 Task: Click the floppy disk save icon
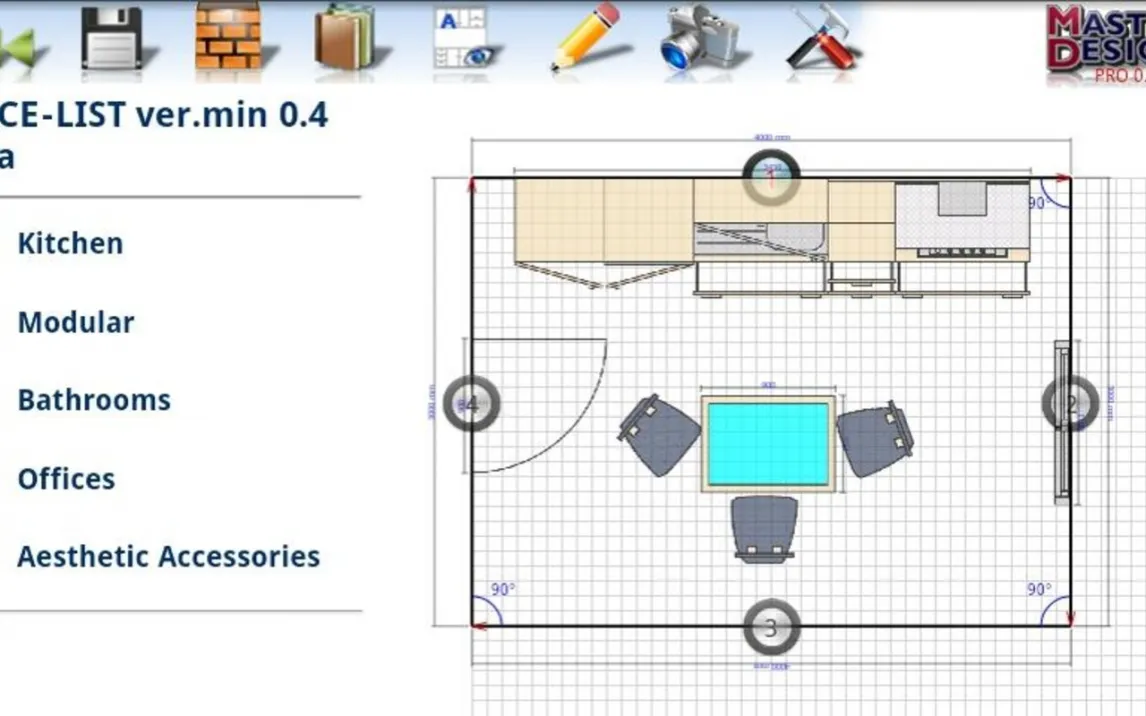click(111, 39)
